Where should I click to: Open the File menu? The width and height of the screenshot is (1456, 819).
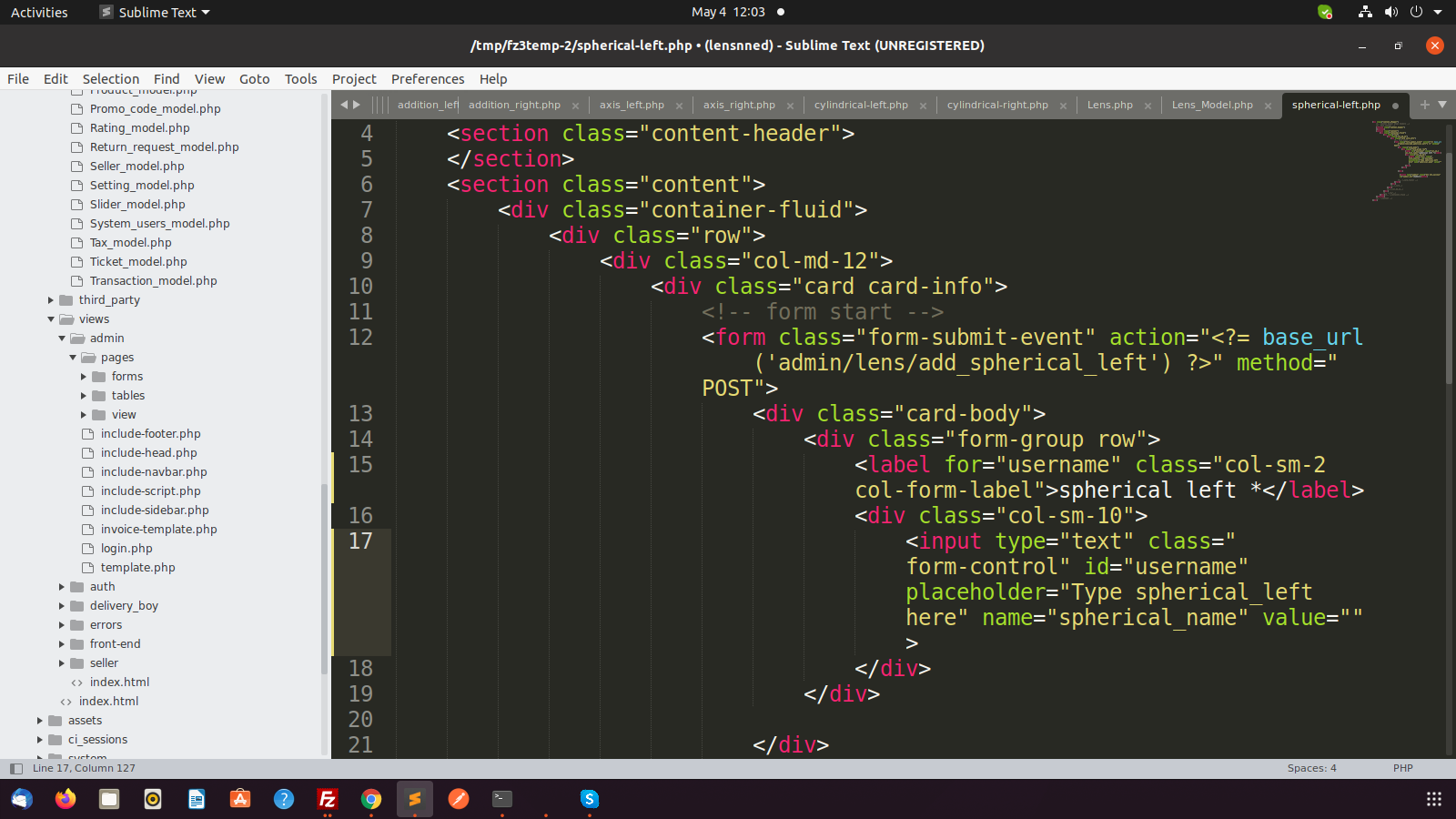[x=18, y=79]
